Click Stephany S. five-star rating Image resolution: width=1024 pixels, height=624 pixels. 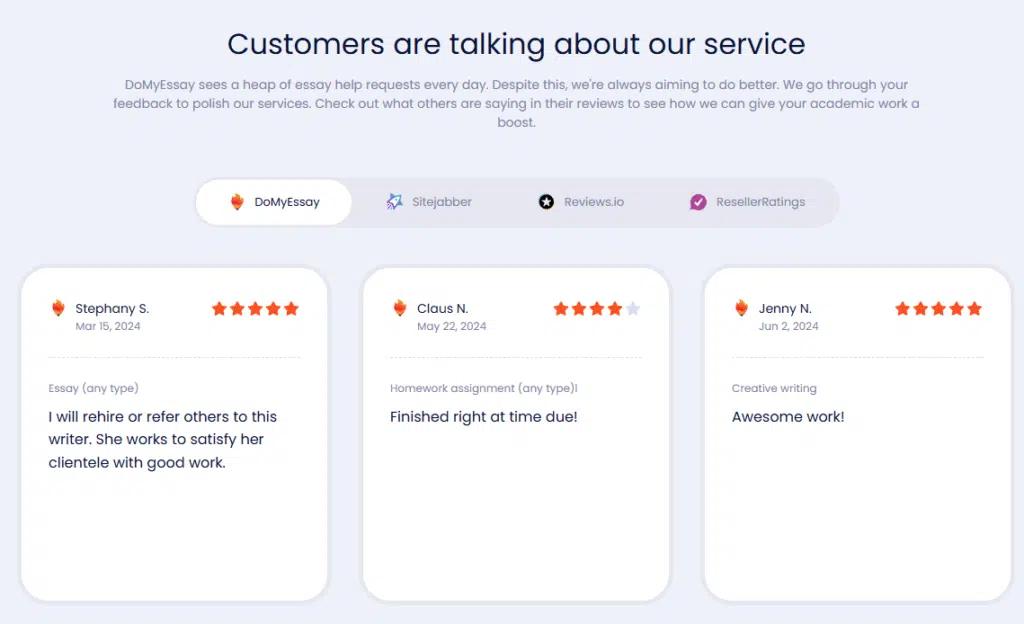point(255,309)
